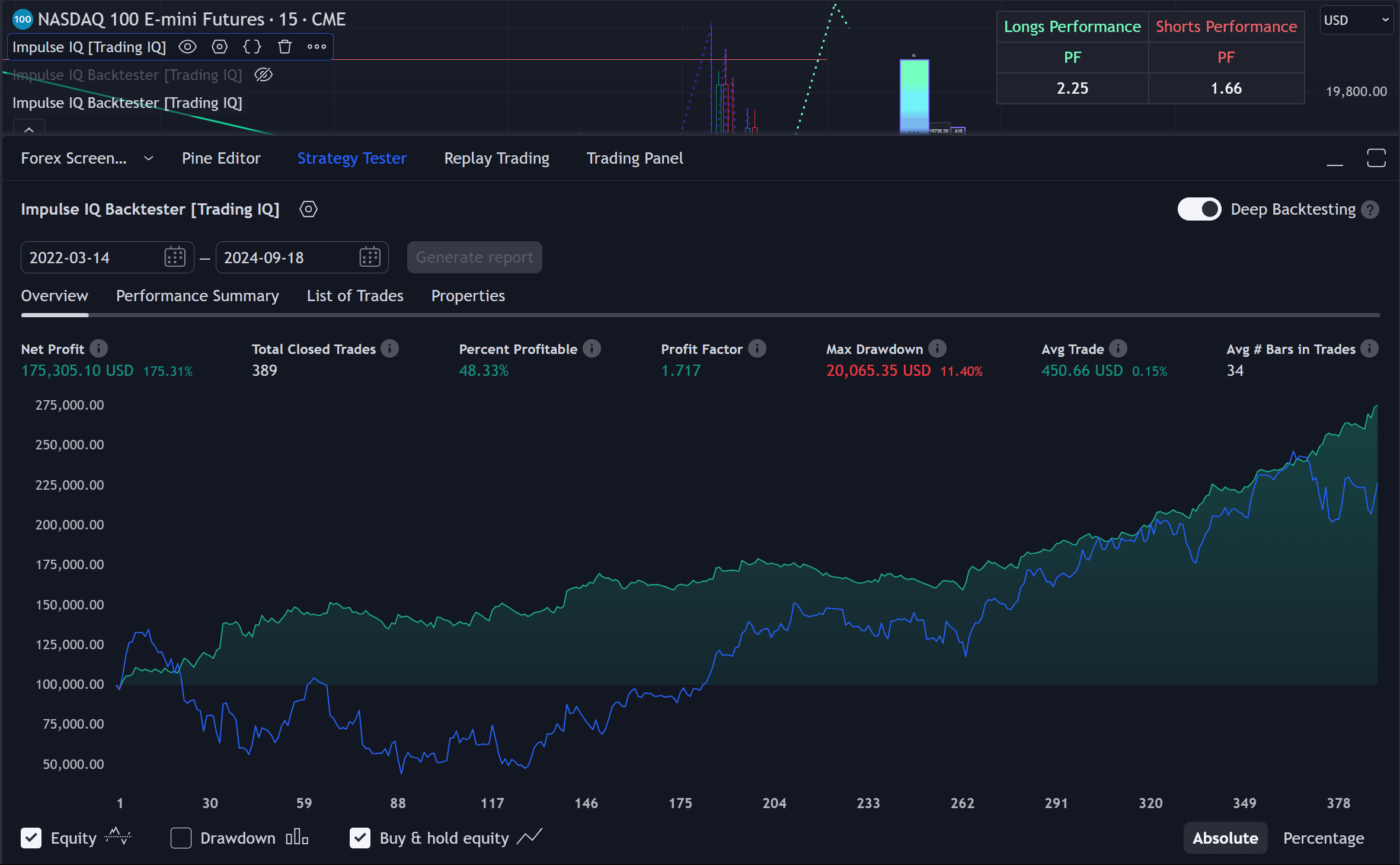This screenshot has height=865, width=1400.
Task: Uncheck the Equity checkbox
Action: (31, 838)
